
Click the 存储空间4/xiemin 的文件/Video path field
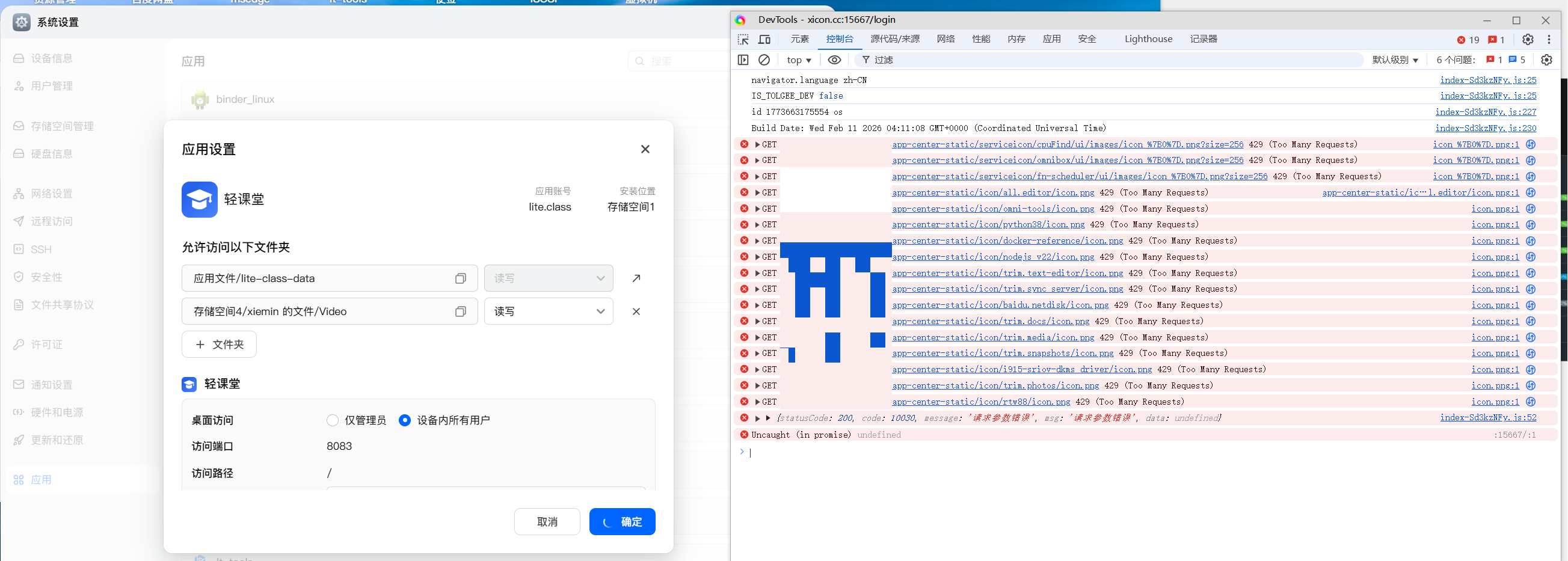coord(330,311)
